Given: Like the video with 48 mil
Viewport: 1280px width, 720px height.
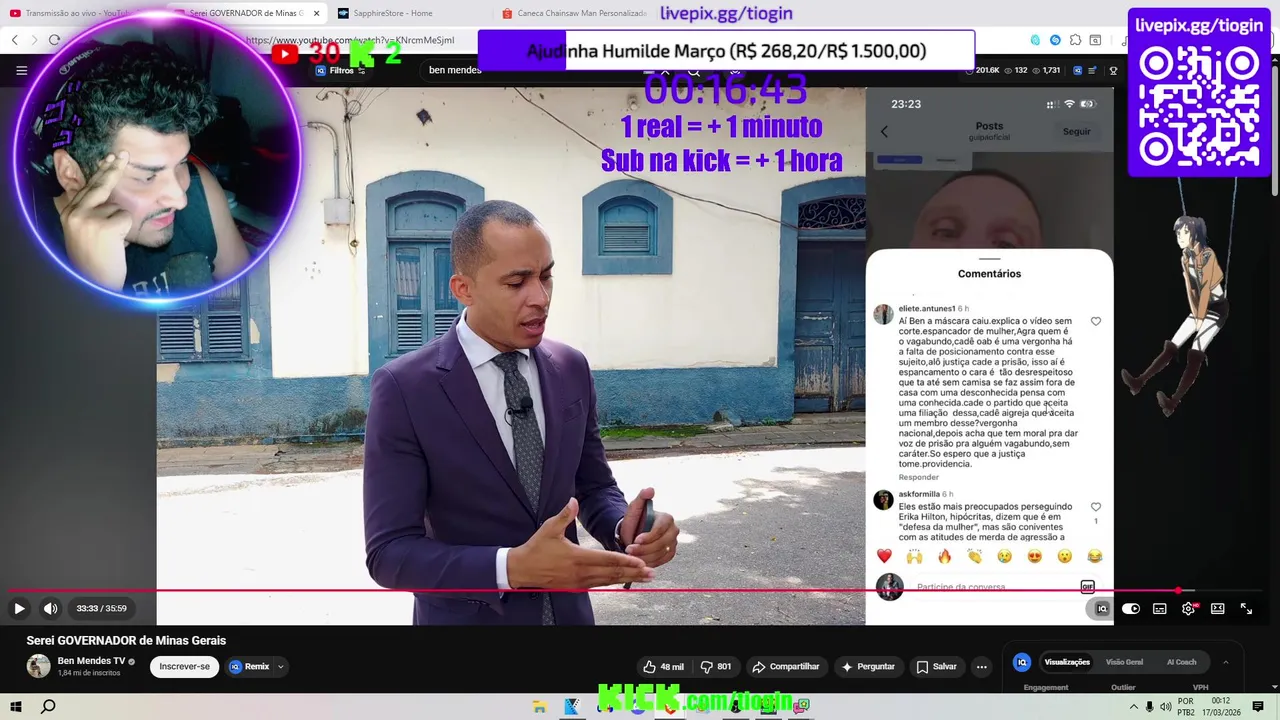Looking at the screenshot, I should pyautogui.click(x=663, y=667).
